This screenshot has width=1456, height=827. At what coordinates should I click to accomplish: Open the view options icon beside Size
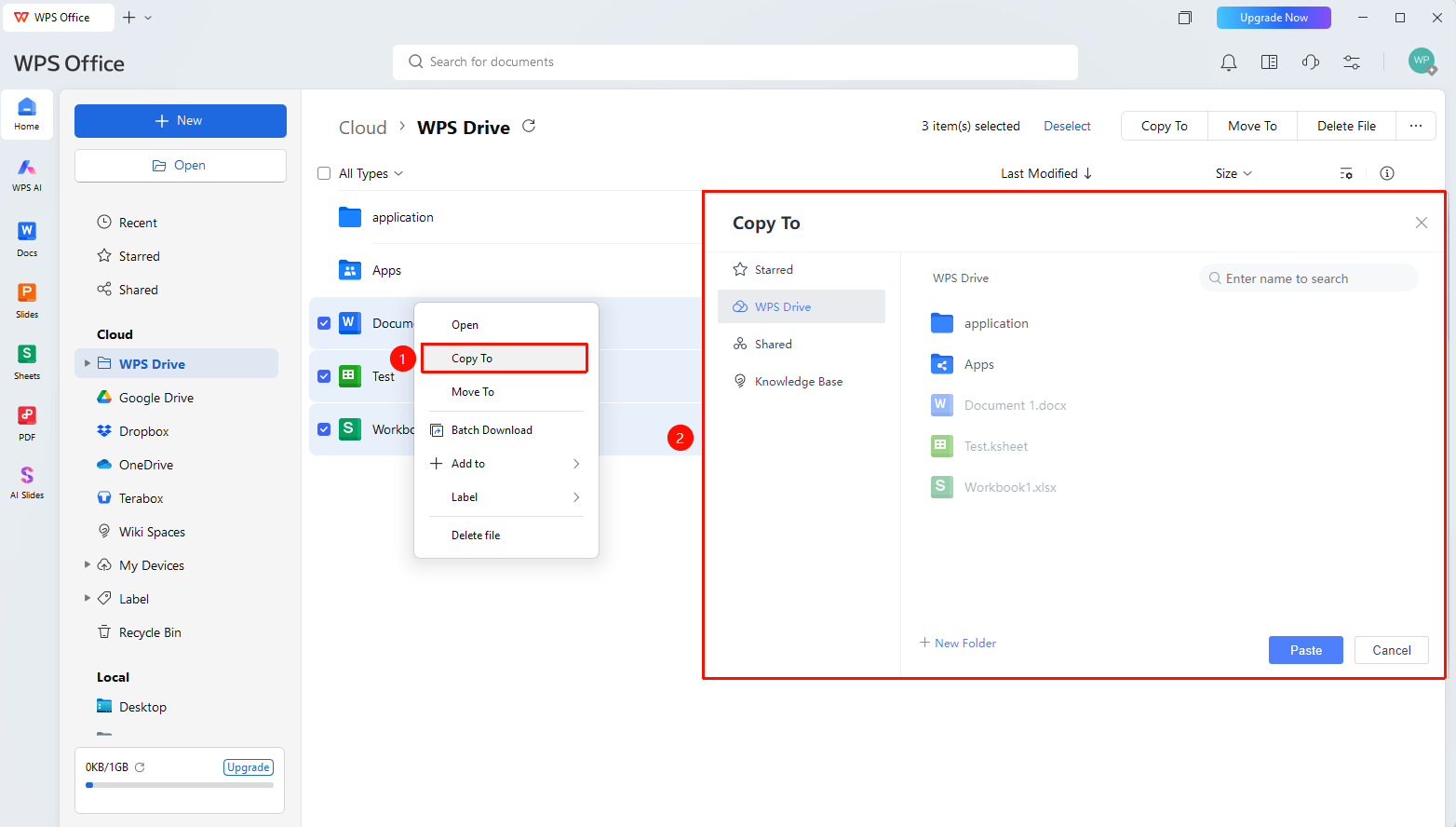coord(1346,173)
